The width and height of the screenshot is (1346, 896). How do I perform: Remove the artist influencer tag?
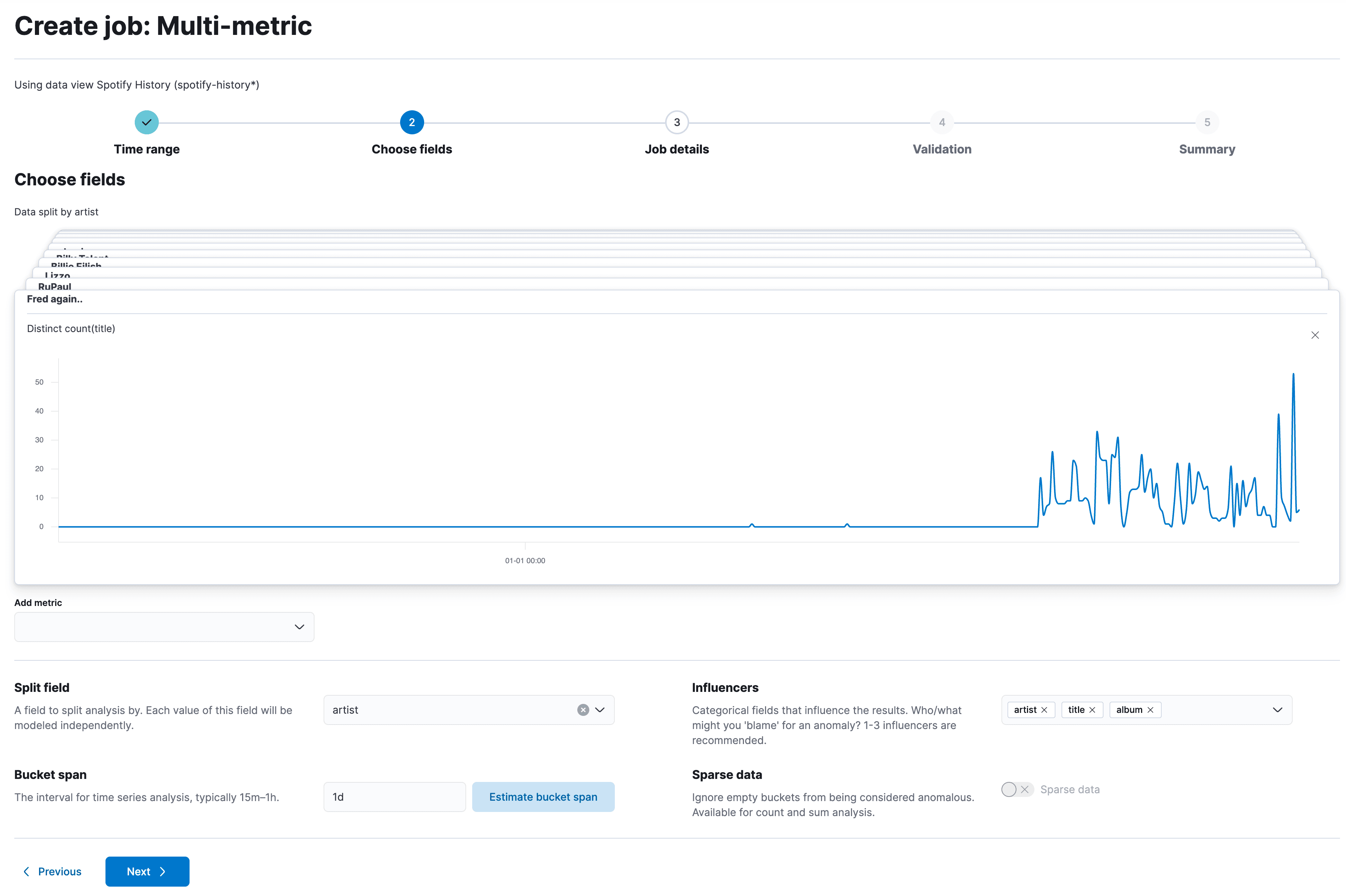[1044, 710]
